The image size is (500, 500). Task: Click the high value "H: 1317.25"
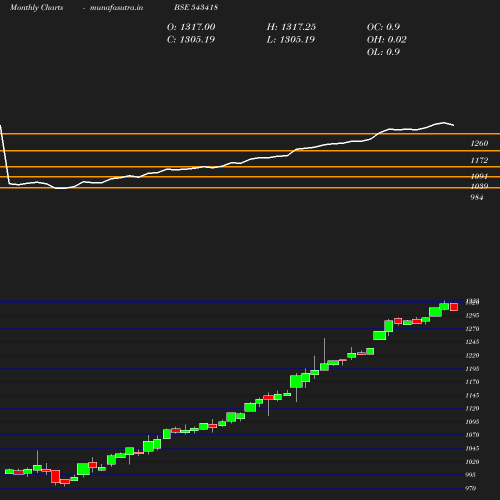[x=291, y=27]
